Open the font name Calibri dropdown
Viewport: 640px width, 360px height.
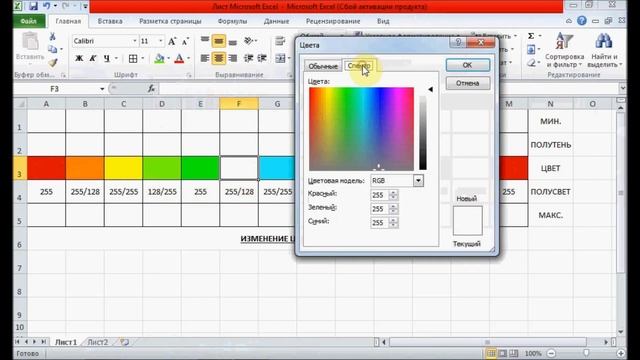[x=135, y=41]
